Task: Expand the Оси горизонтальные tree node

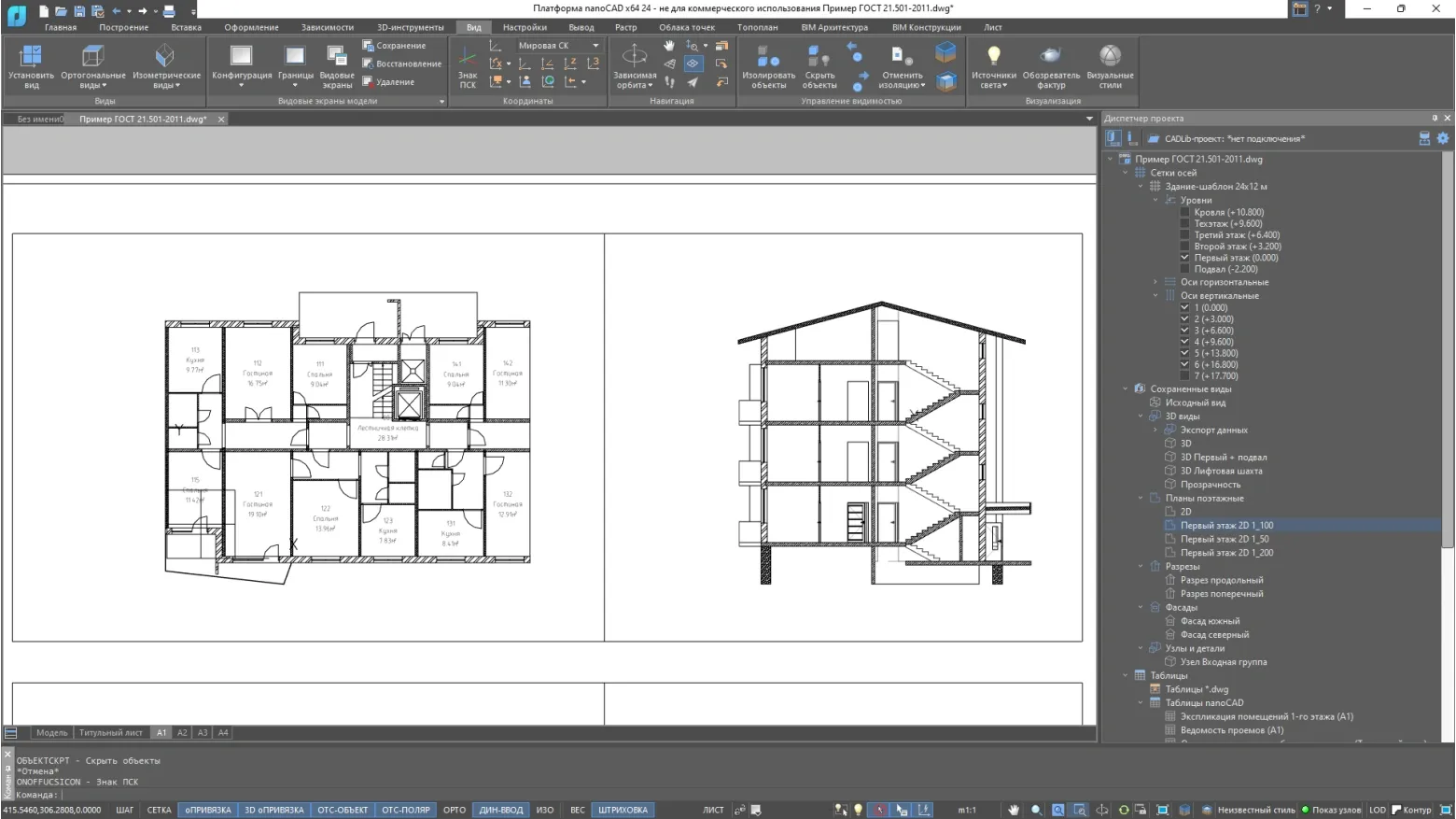Action: click(x=1155, y=282)
